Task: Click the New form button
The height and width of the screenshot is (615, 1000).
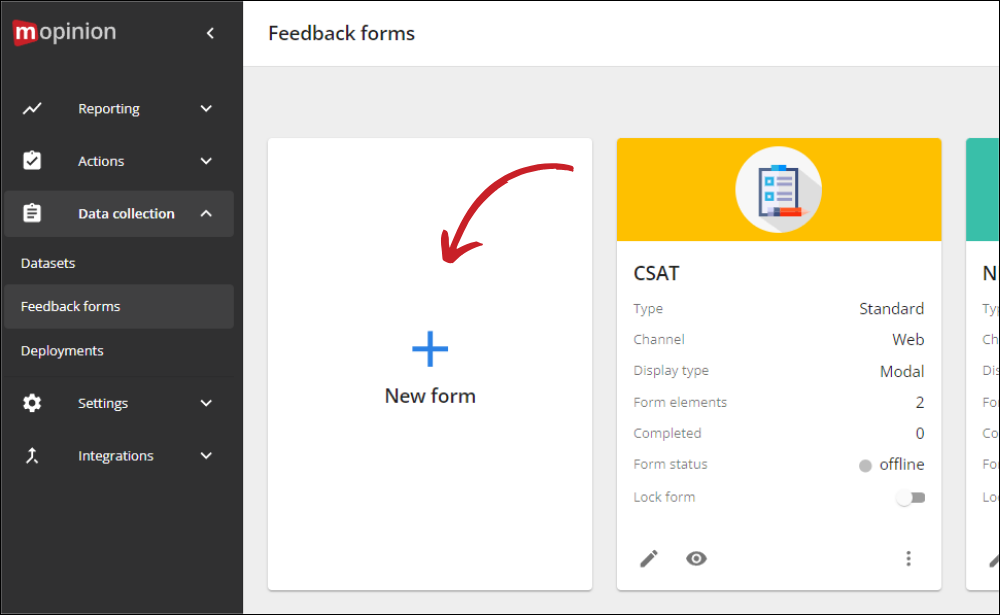Action: point(430,395)
